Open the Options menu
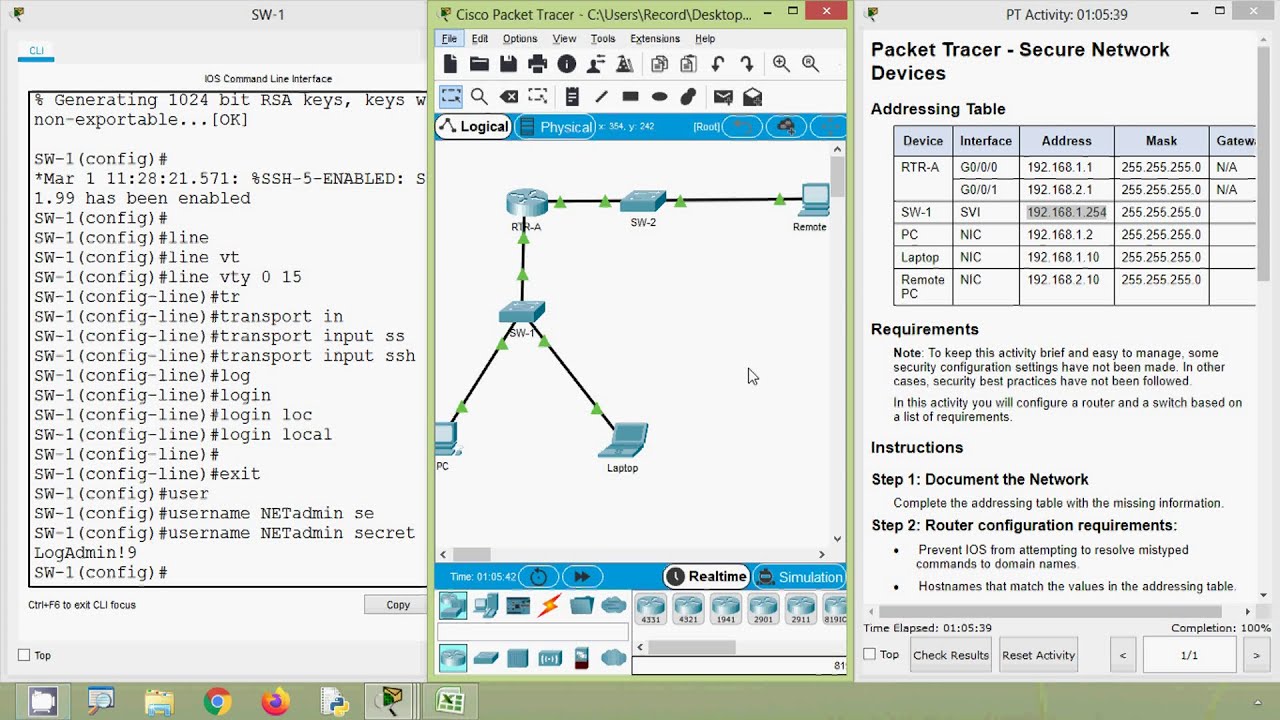This screenshot has height=720, width=1280. click(x=520, y=38)
